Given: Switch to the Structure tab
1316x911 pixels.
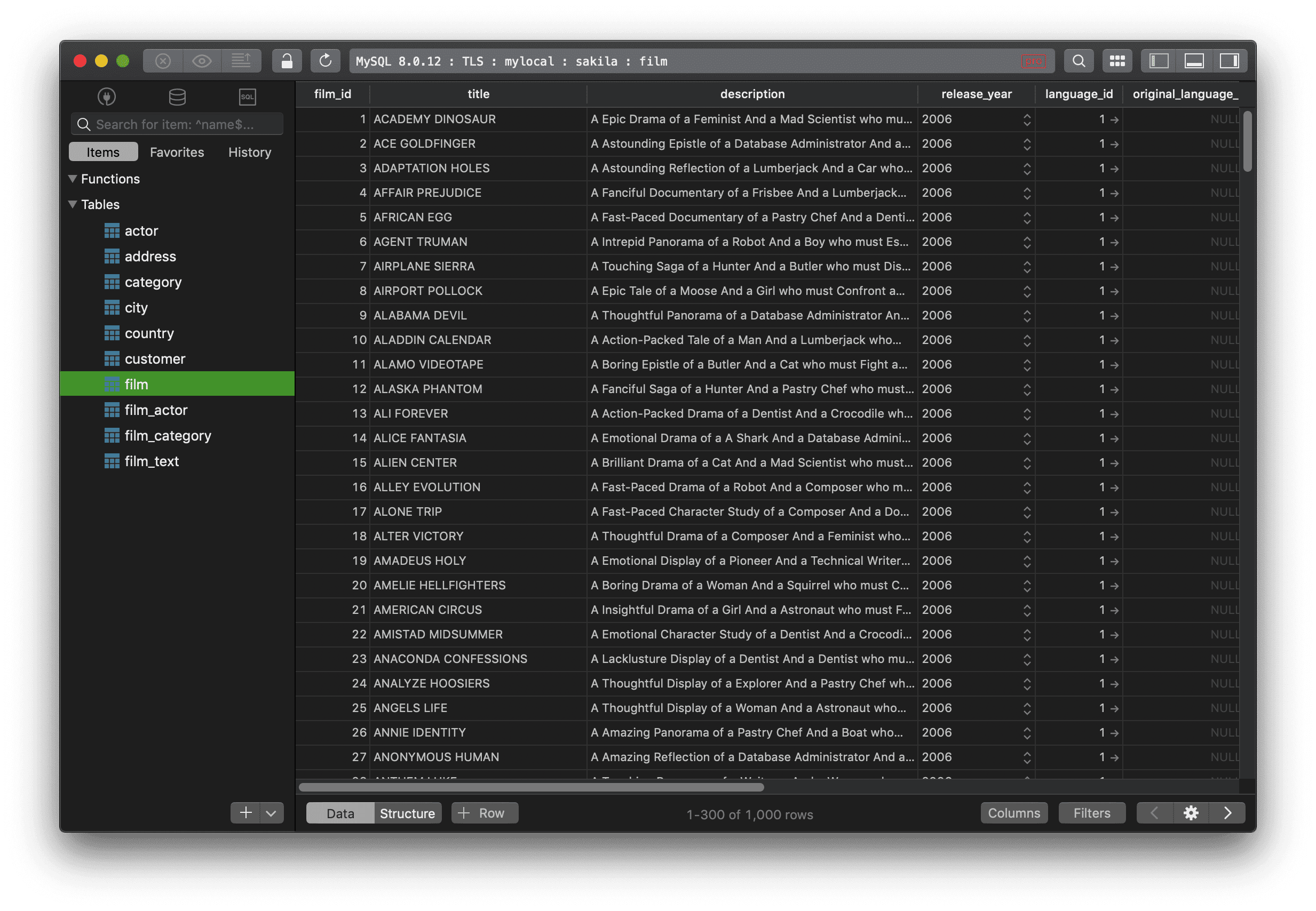Looking at the screenshot, I should click(407, 813).
